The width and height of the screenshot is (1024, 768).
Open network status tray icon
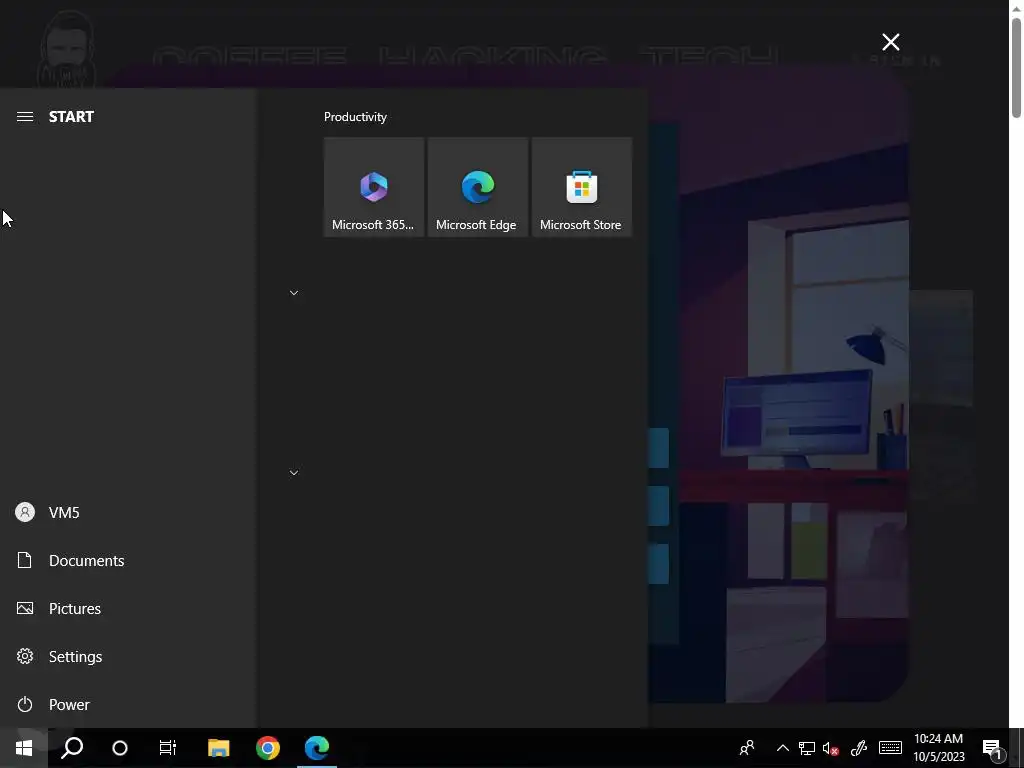pyautogui.click(x=807, y=748)
